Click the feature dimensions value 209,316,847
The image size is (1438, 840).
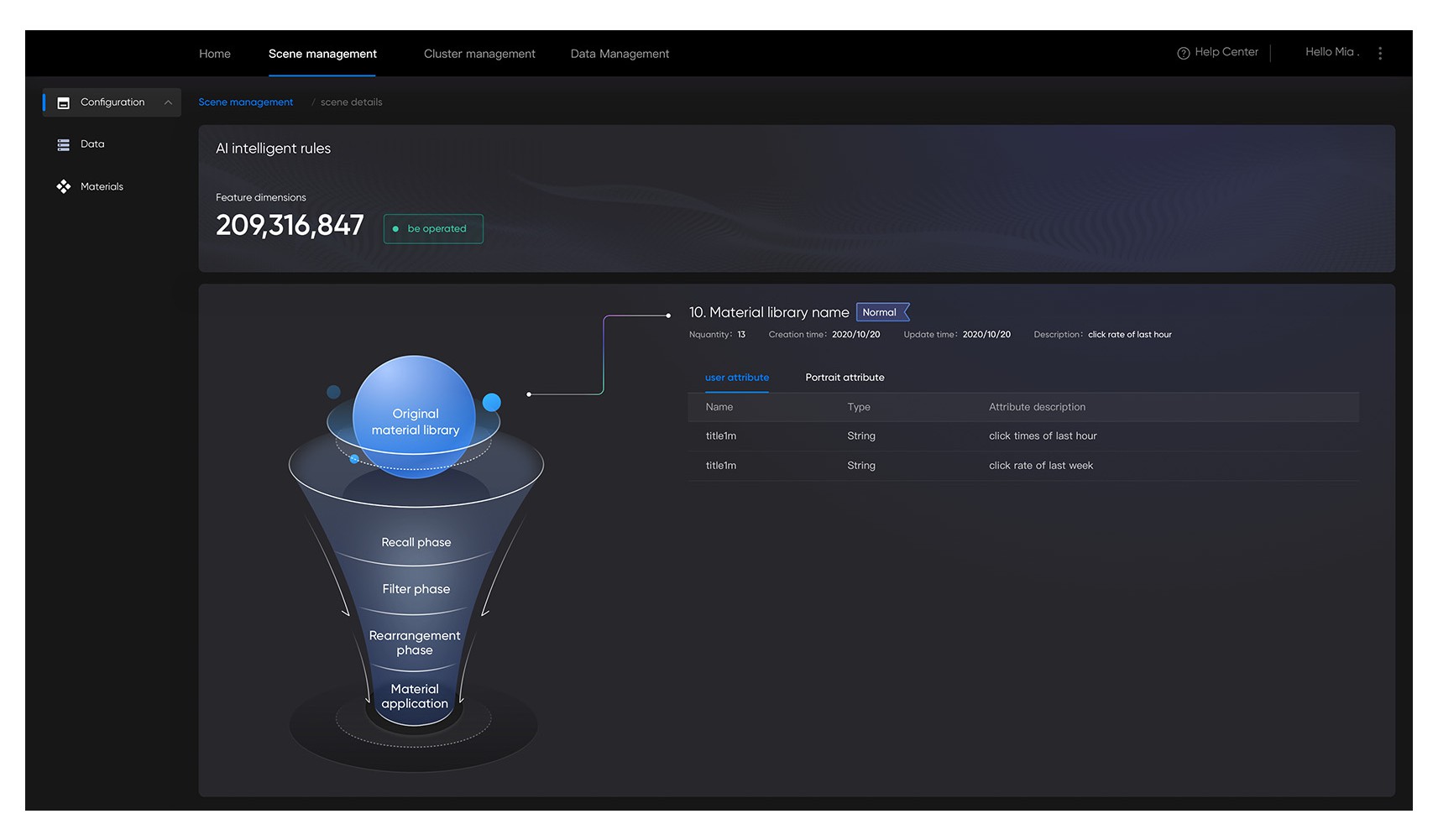click(x=290, y=225)
